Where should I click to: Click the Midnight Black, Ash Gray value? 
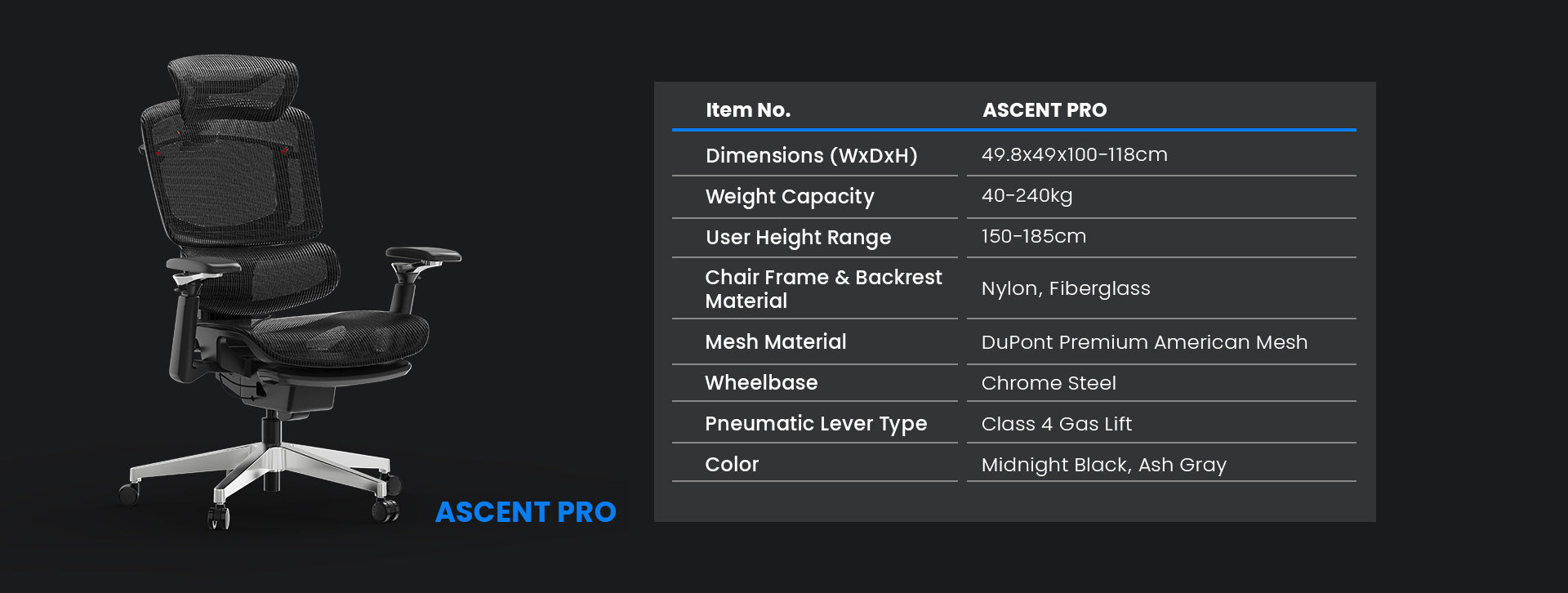[x=1103, y=465]
